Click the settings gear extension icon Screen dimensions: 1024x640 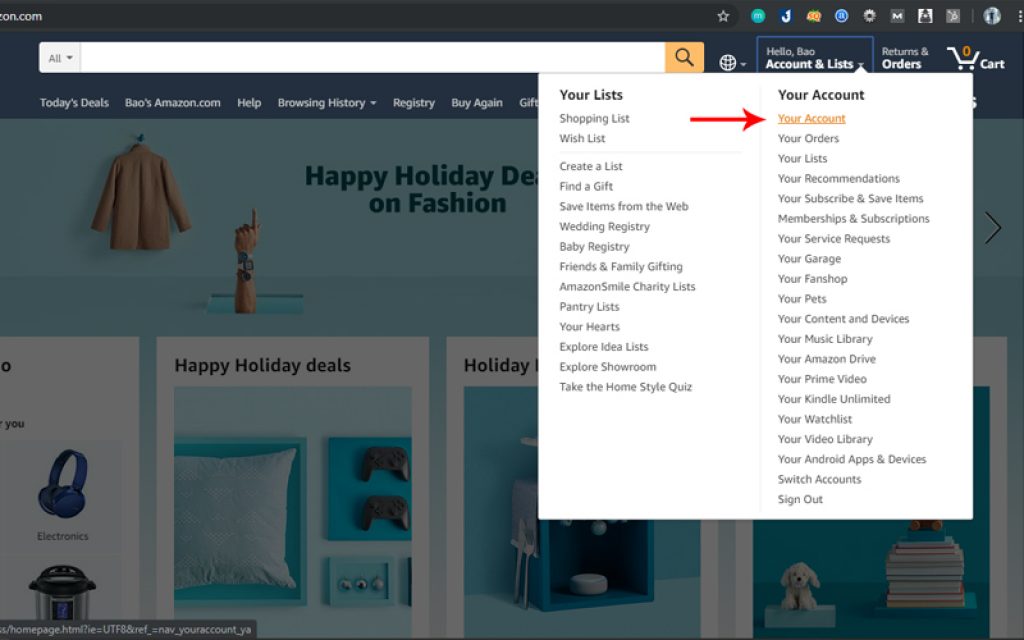click(x=869, y=16)
